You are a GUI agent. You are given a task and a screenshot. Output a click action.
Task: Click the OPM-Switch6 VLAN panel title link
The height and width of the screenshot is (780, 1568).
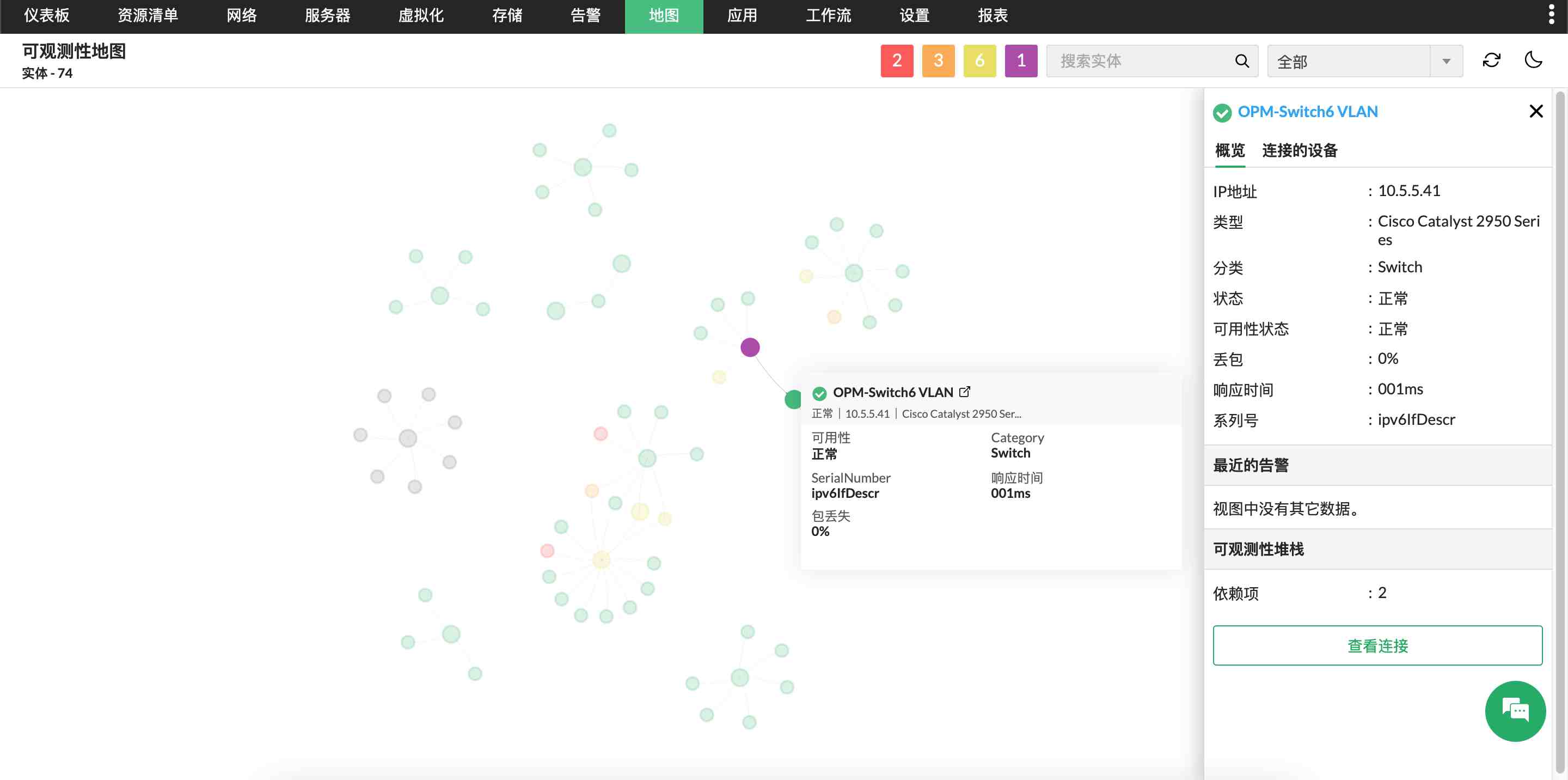1307,112
